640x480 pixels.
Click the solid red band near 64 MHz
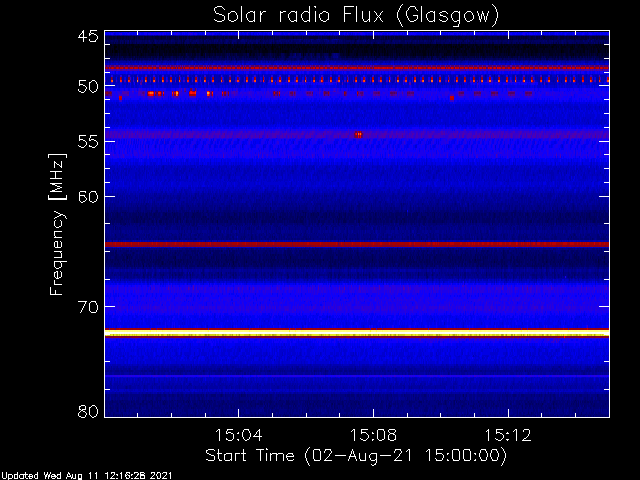[x=357, y=244]
